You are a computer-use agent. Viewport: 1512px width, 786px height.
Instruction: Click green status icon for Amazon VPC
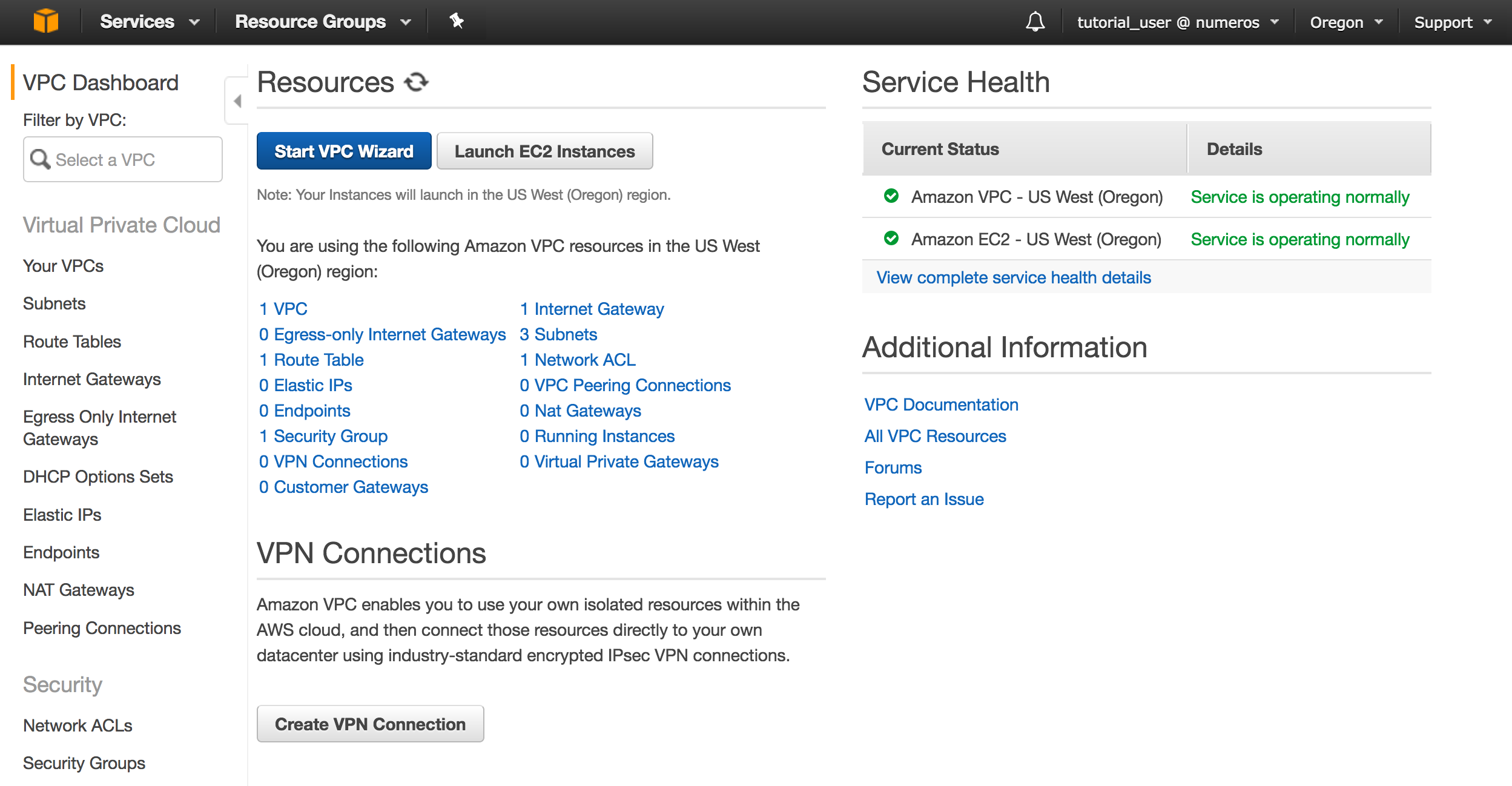[891, 196]
